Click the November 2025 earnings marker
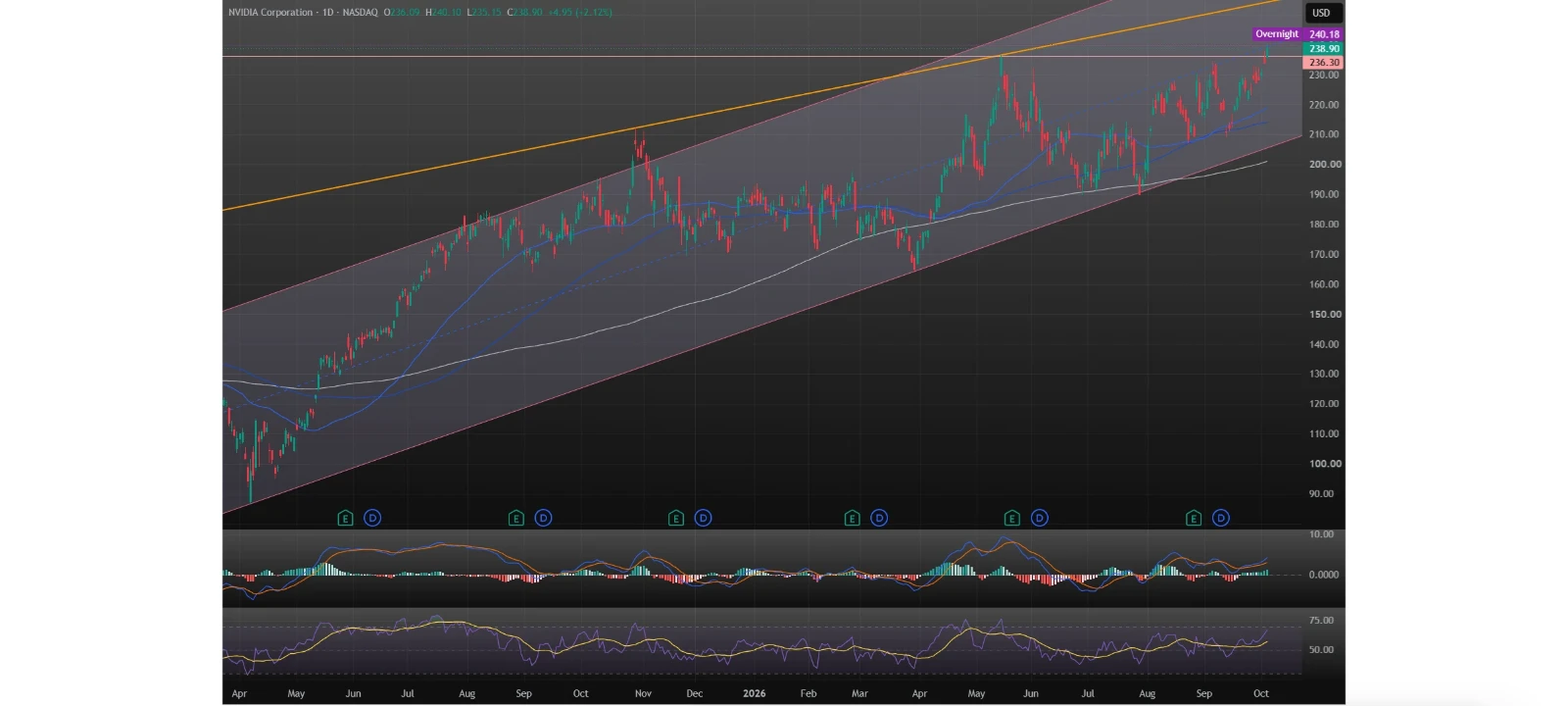1568x706 pixels. point(675,518)
